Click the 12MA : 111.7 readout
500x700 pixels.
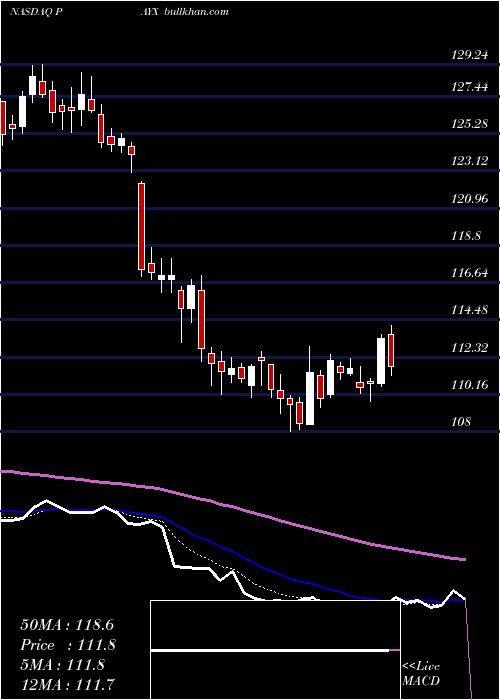pyautogui.click(x=67, y=684)
